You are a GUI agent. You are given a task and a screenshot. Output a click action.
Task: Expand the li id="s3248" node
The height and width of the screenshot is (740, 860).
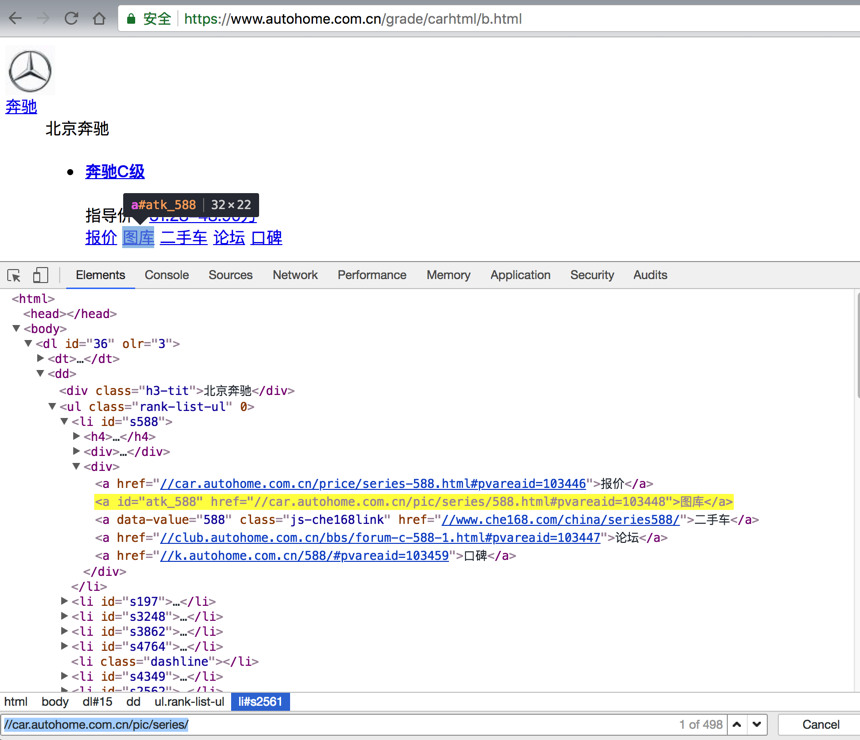64,616
